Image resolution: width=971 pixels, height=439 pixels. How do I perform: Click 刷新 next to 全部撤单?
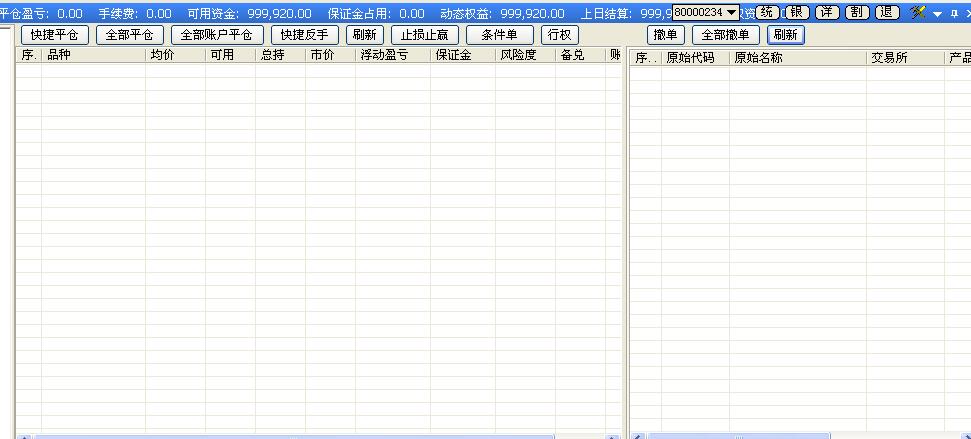coord(786,35)
